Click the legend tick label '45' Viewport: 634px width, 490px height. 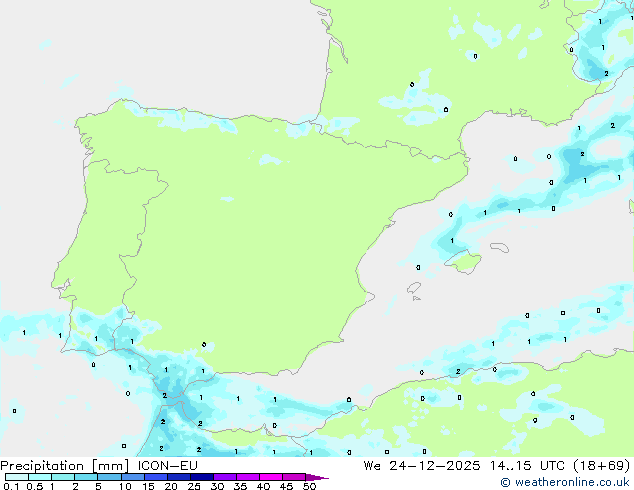coord(286,486)
